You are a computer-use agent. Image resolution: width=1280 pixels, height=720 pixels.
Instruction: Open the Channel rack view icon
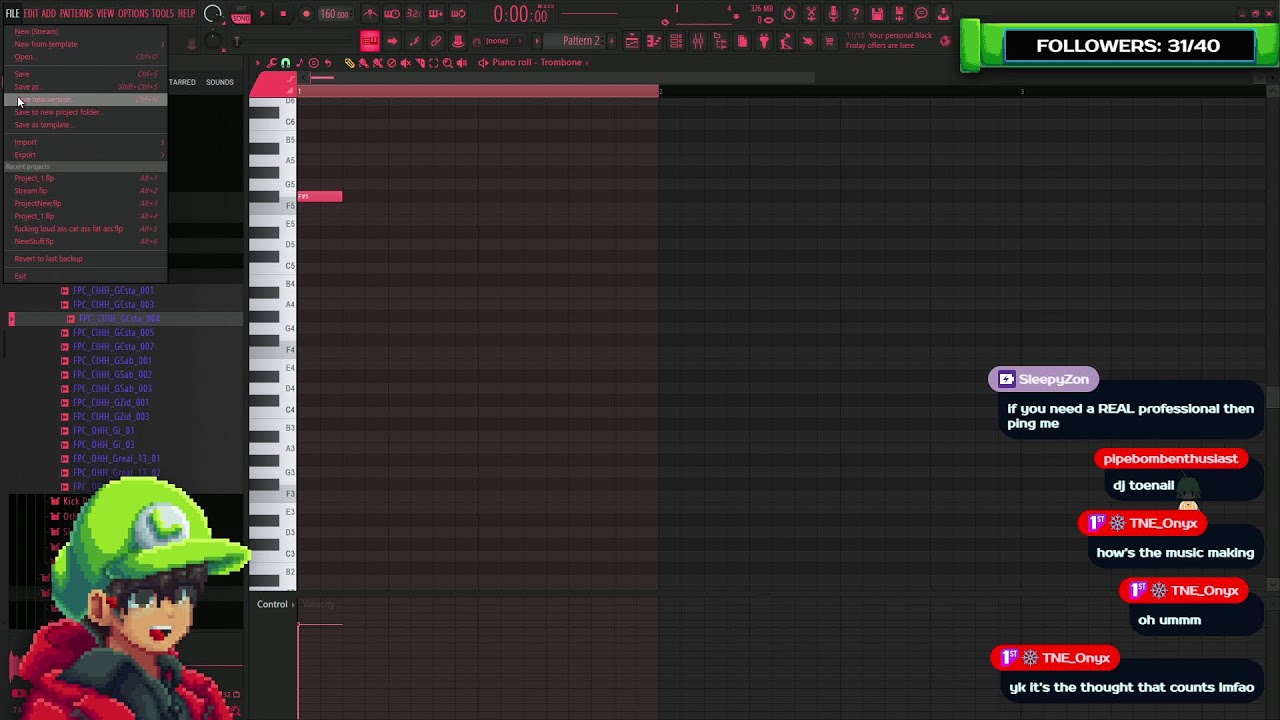pos(676,41)
